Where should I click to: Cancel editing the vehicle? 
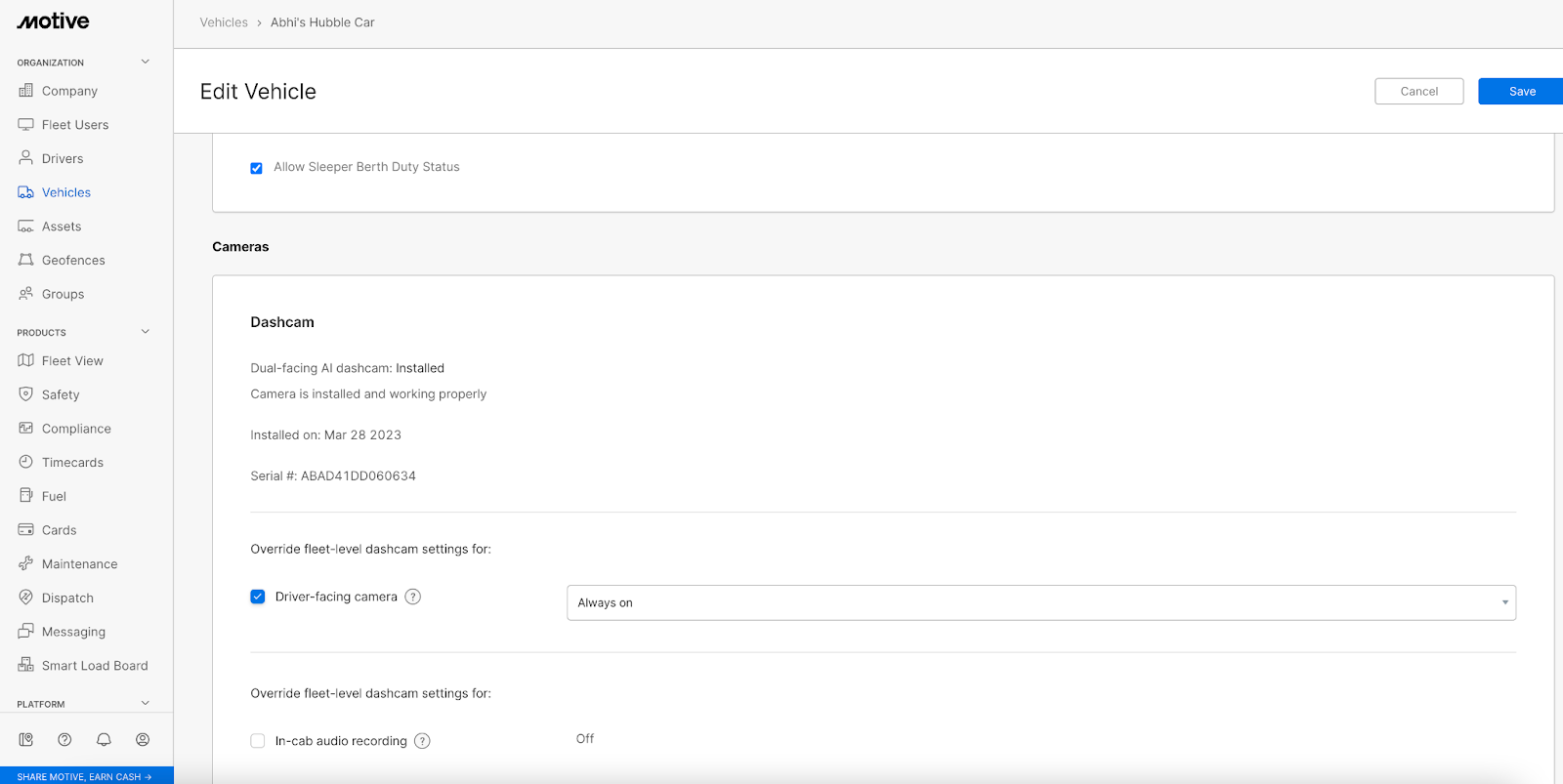[x=1418, y=91]
